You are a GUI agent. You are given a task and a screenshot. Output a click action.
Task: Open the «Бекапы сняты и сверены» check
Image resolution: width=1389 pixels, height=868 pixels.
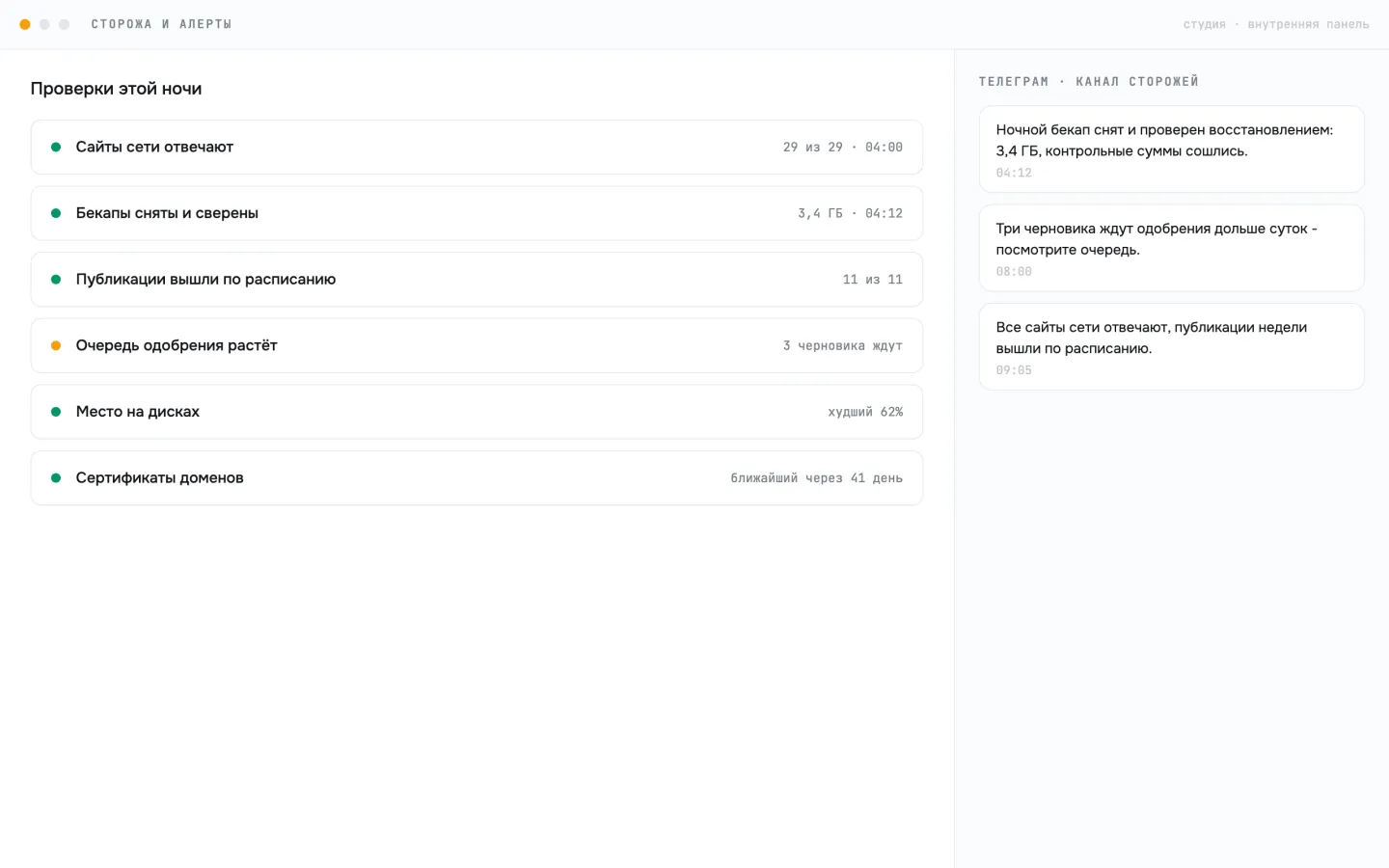point(477,213)
